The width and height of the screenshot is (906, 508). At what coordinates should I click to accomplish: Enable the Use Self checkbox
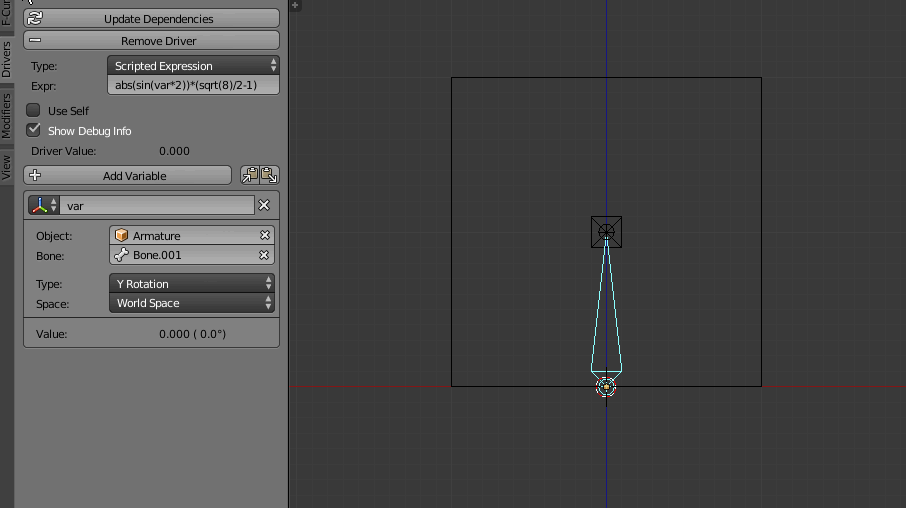click(34, 110)
